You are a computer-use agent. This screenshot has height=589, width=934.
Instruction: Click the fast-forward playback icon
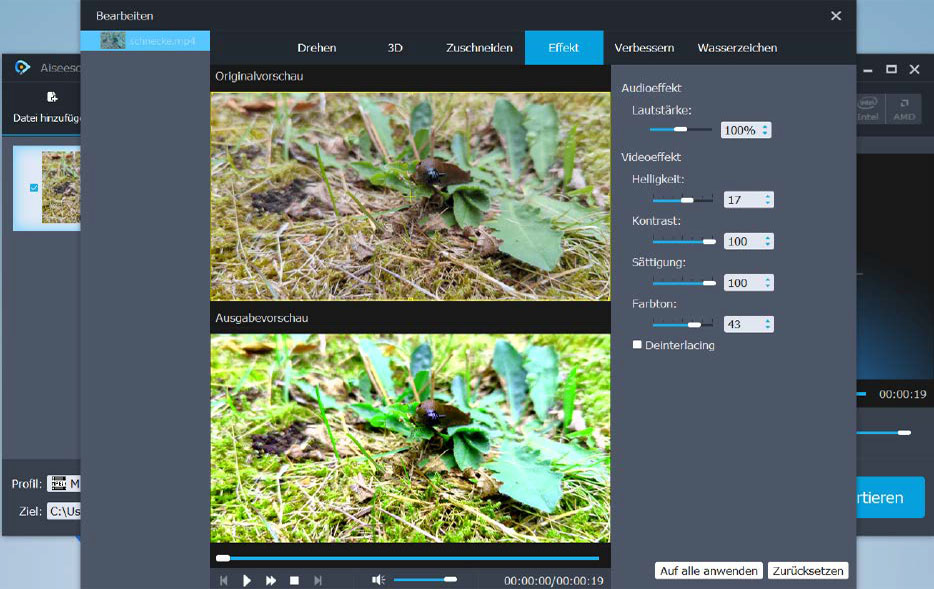tap(270, 580)
